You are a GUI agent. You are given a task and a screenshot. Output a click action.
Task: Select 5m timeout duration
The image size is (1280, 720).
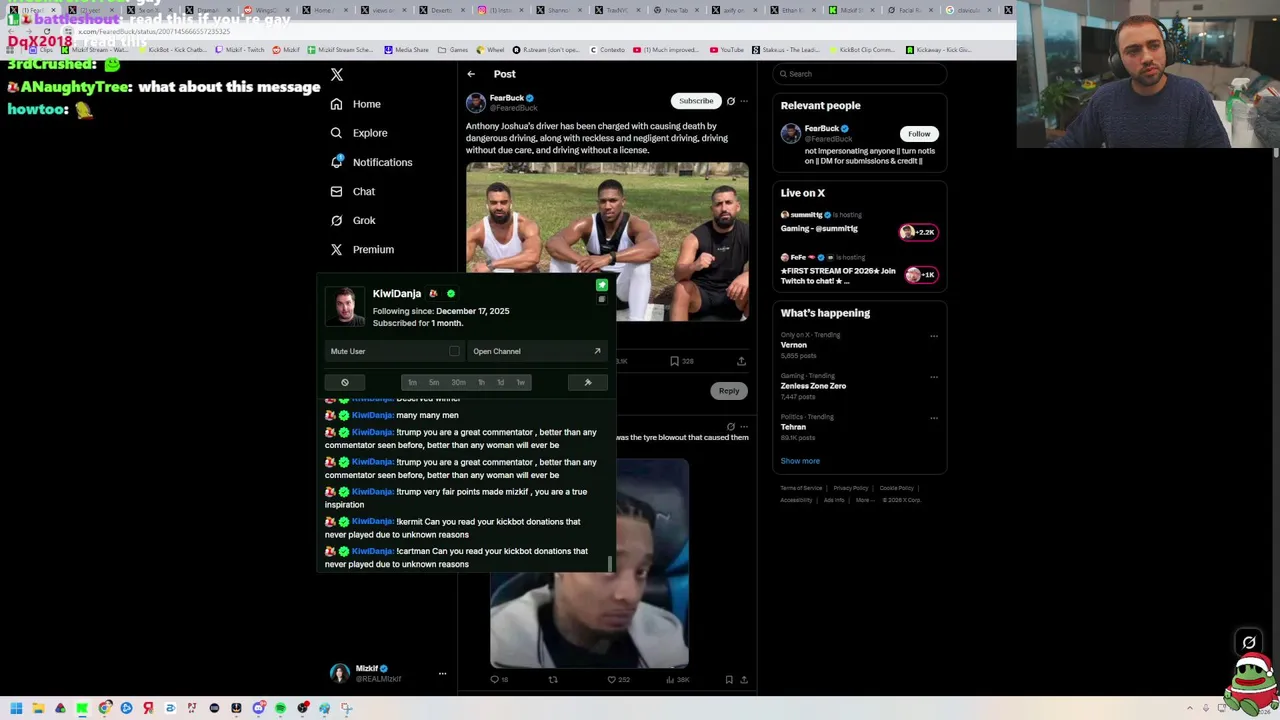tap(434, 382)
